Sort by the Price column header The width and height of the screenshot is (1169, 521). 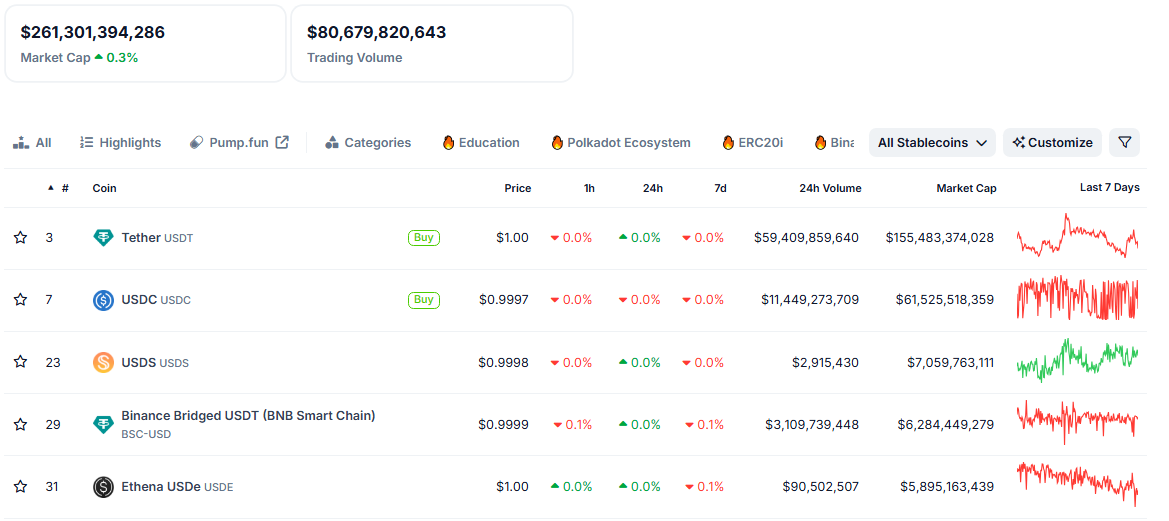tap(517, 188)
